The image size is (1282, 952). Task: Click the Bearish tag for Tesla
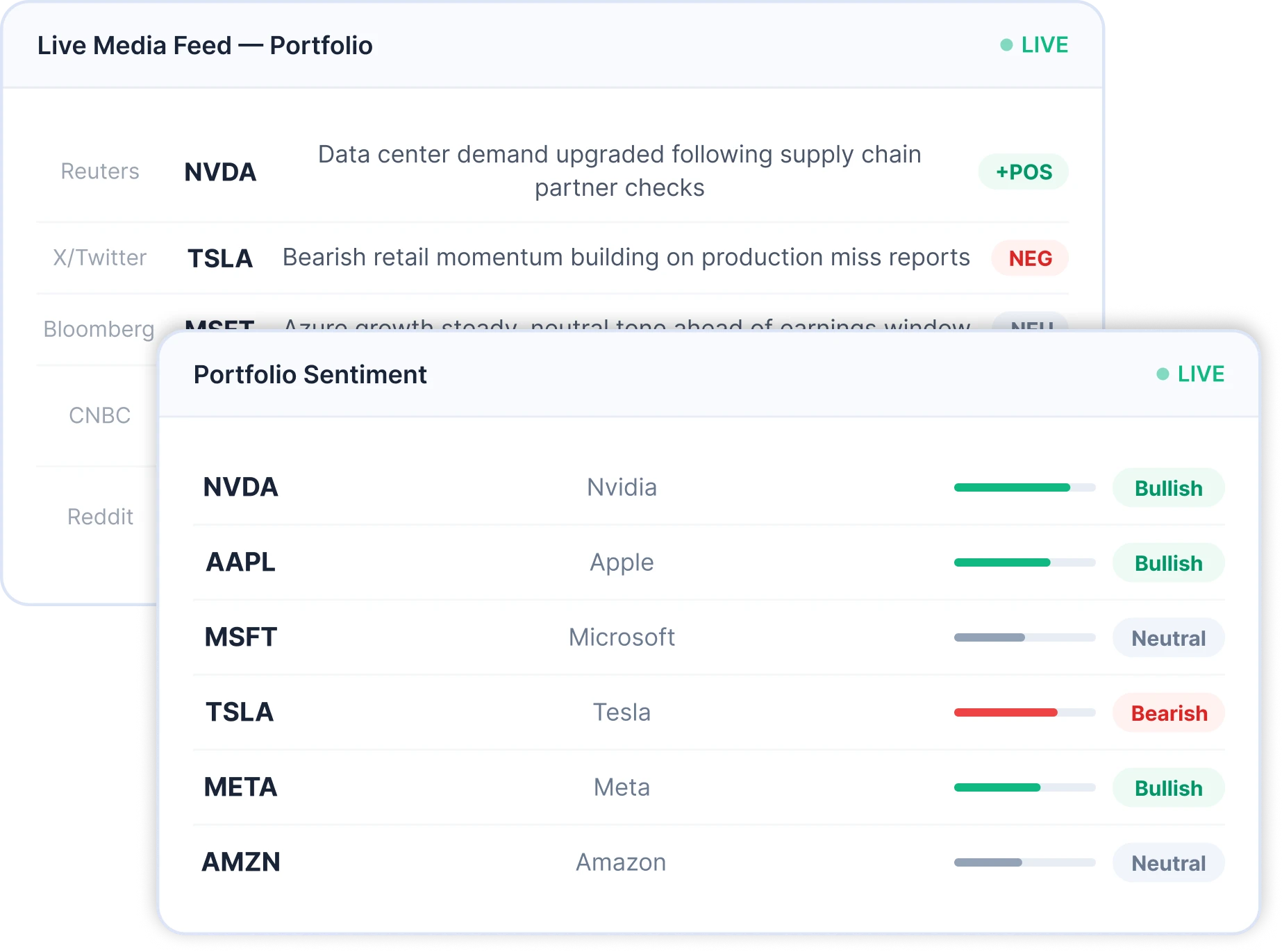click(x=1168, y=713)
